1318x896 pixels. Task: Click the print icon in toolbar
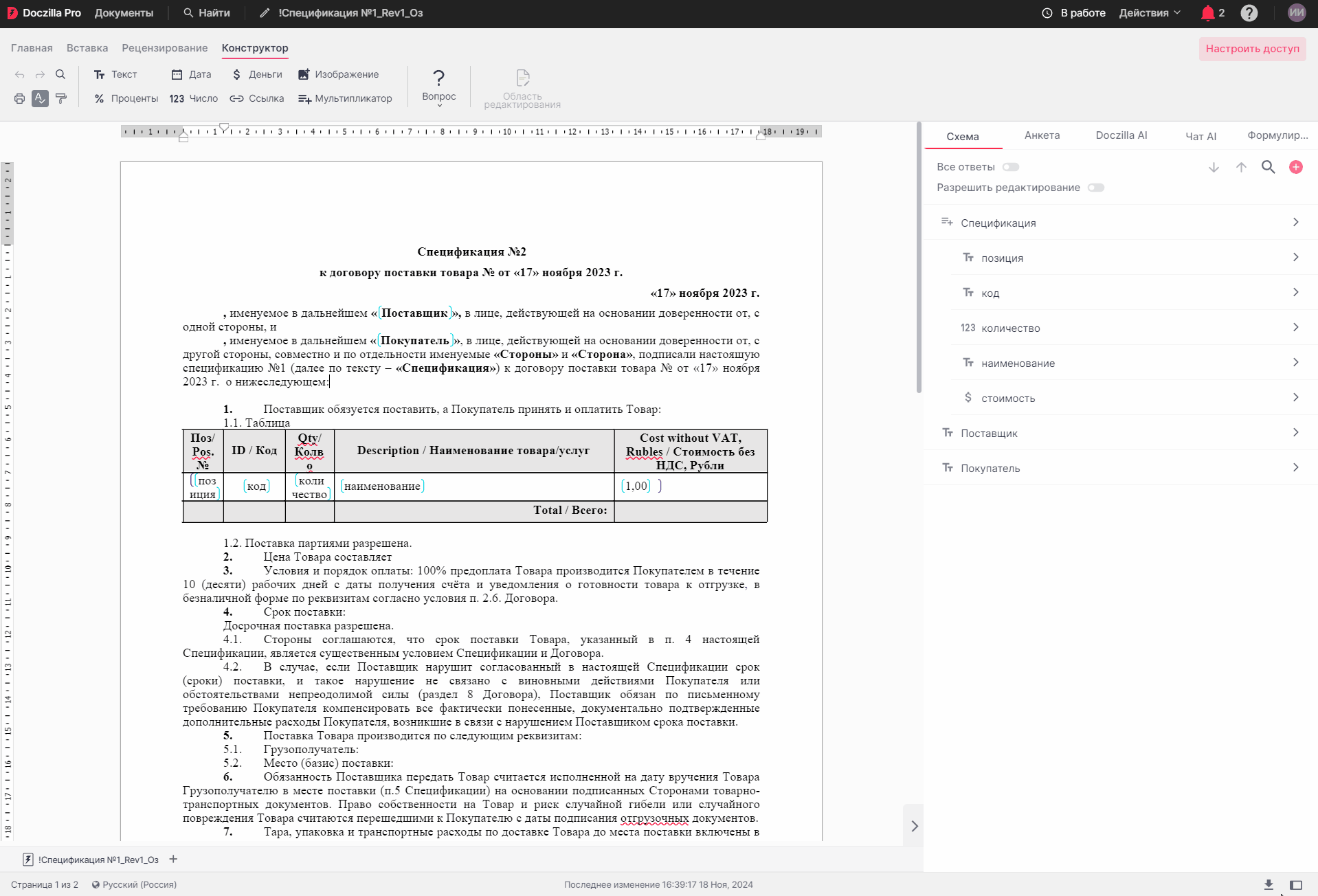[19, 98]
